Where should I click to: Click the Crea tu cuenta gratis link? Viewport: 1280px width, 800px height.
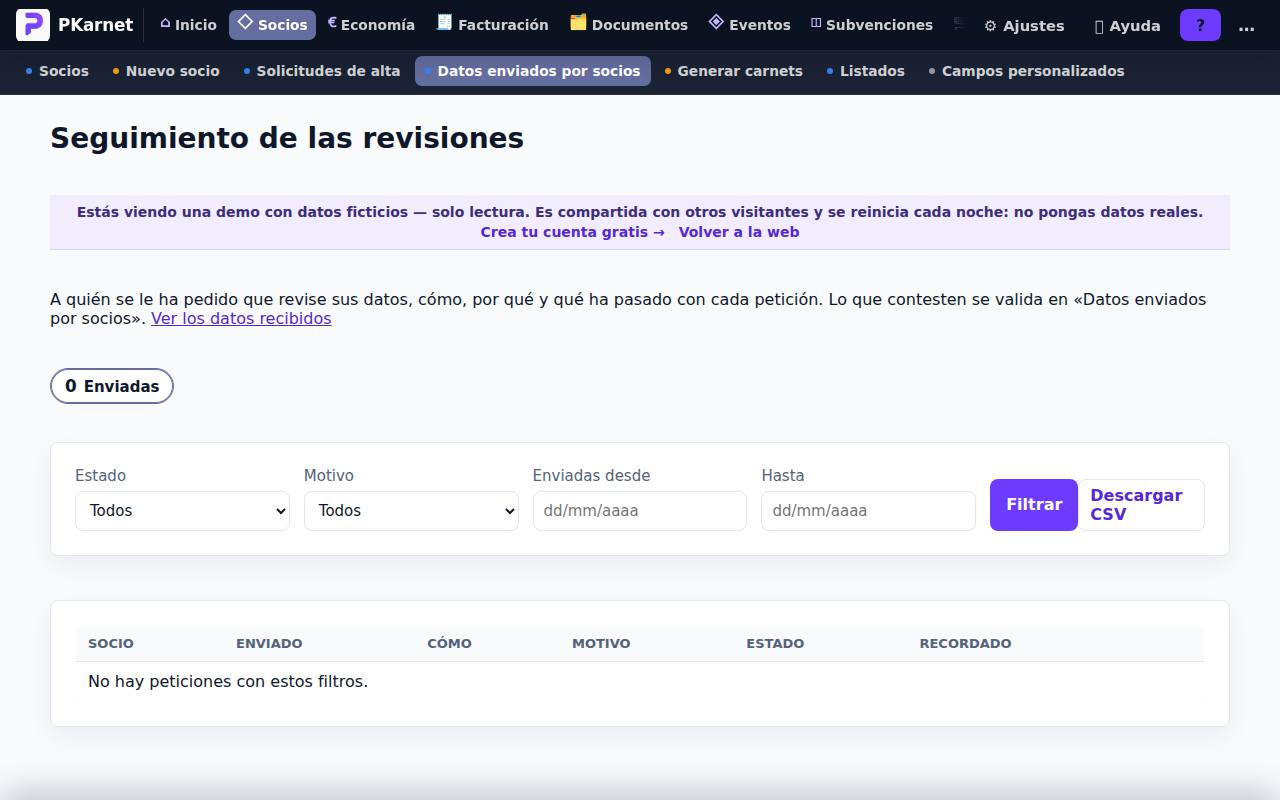pos(573,232)
